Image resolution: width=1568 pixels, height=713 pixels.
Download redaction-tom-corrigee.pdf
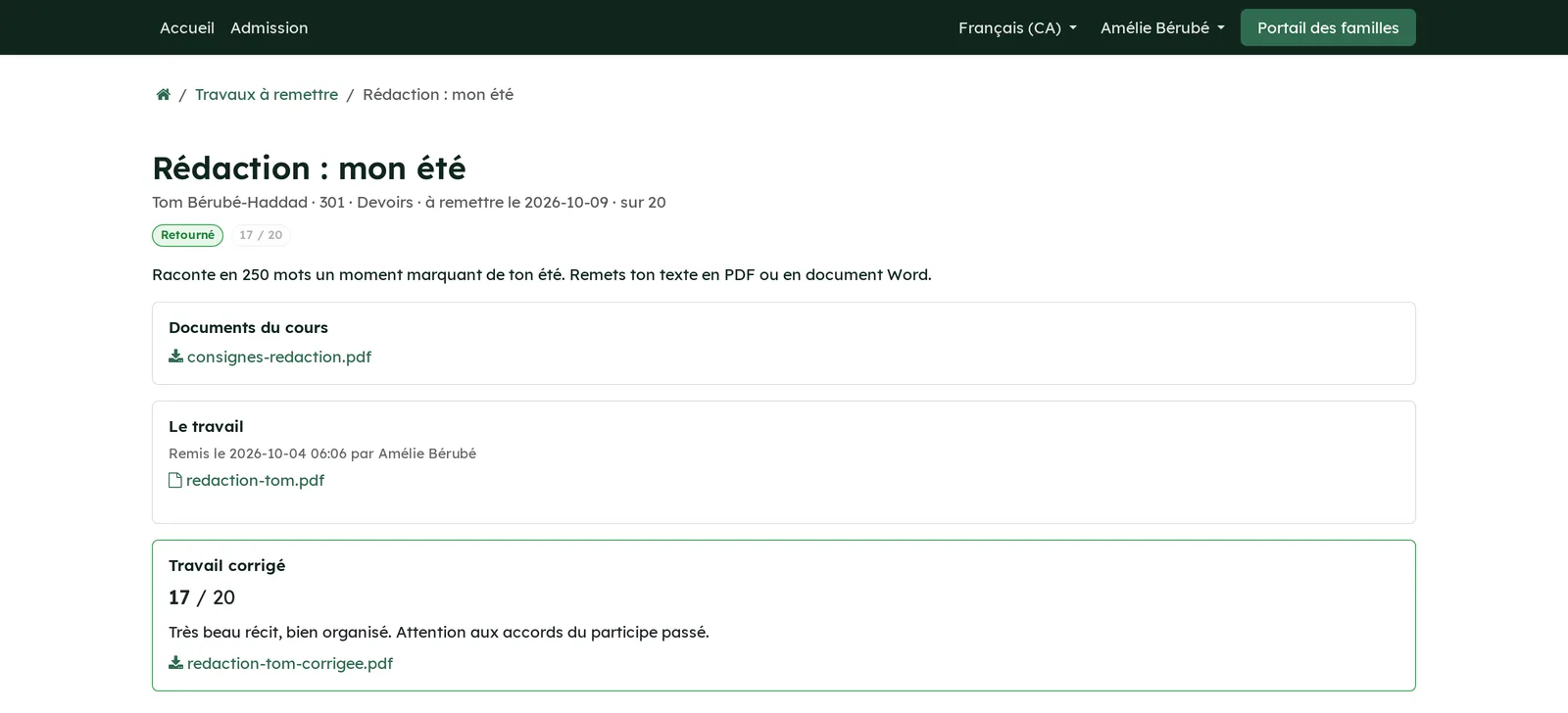point(290,663)
